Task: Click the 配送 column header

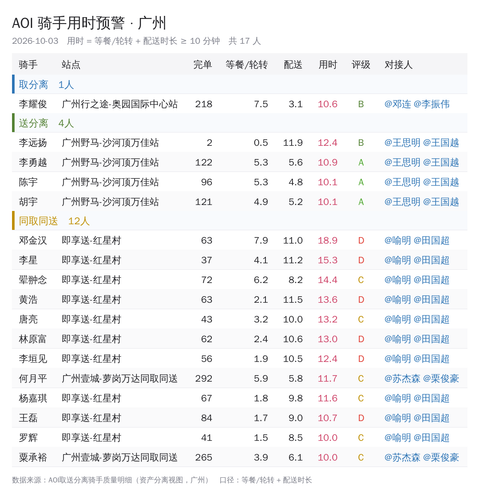Action: coord(293,64)
